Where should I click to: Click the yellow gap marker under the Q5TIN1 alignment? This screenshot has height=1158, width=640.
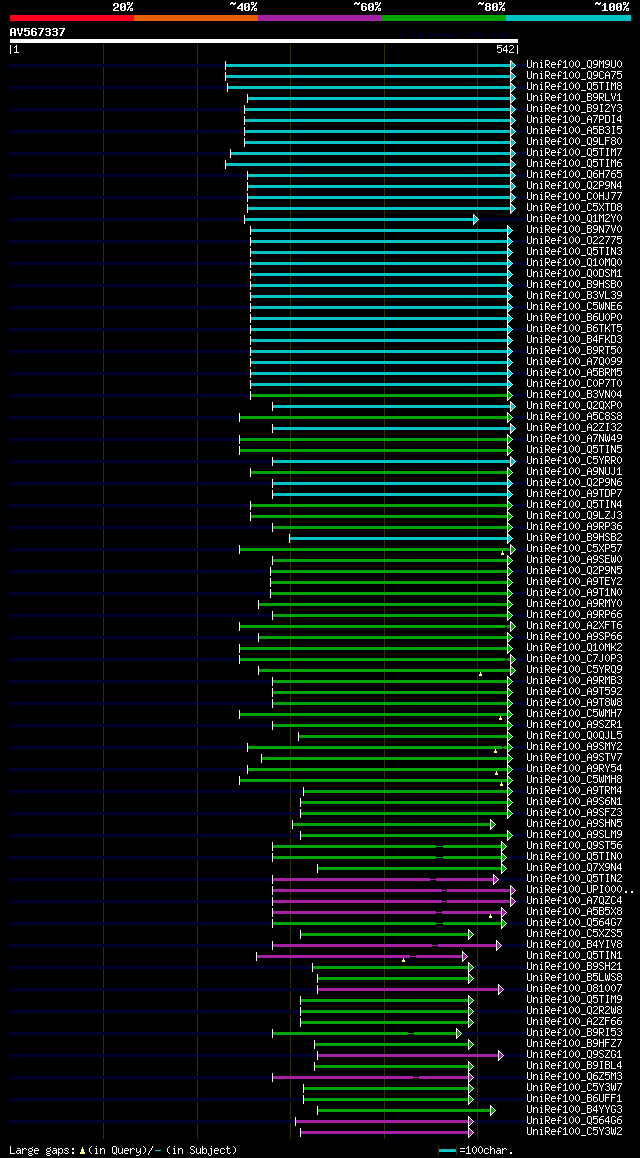tap(404, 960)
